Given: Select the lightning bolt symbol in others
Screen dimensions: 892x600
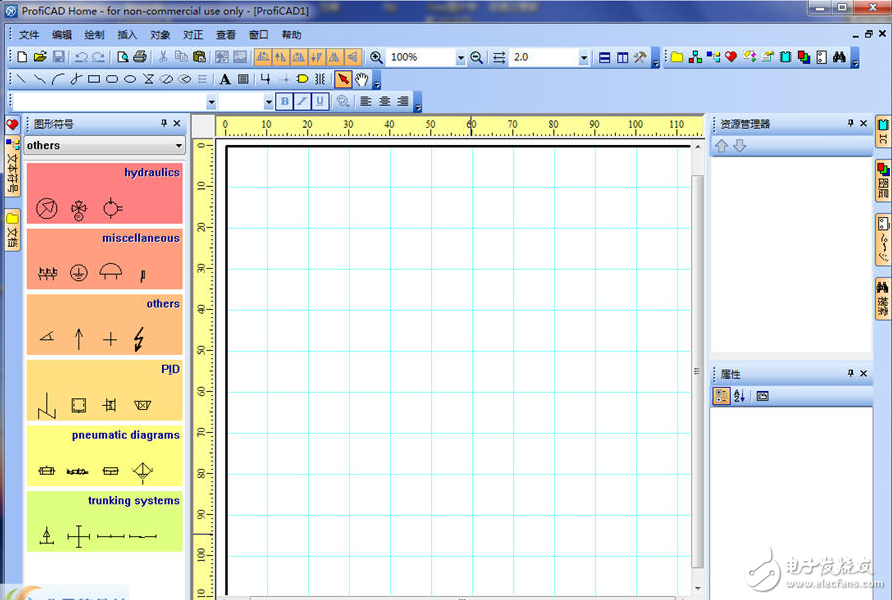Looking at the screenshot, I should click(139, 339).
